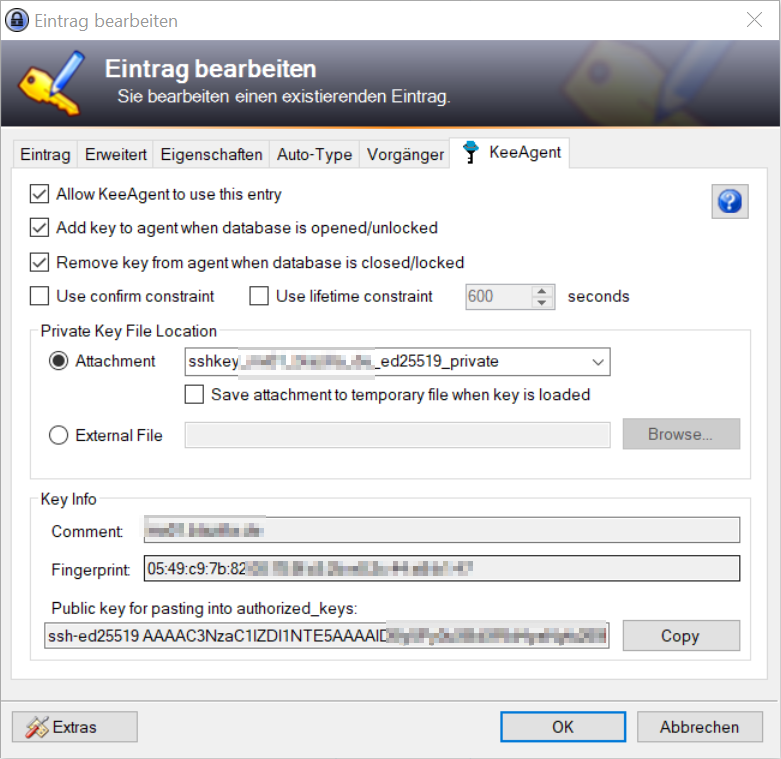Image resolution: width=781 pixels, height=759 pixels.
Task: Open the Extras tools menu button
Action: [74, 727]
